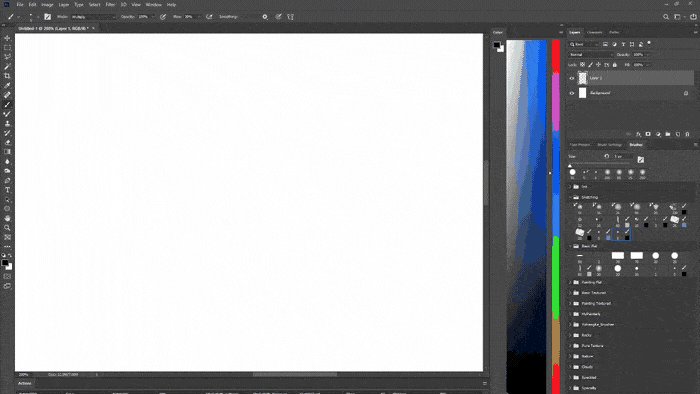This screenshot has width=700, height=394.
Task: Select the Pen tool
Action: tap(7, 181)
